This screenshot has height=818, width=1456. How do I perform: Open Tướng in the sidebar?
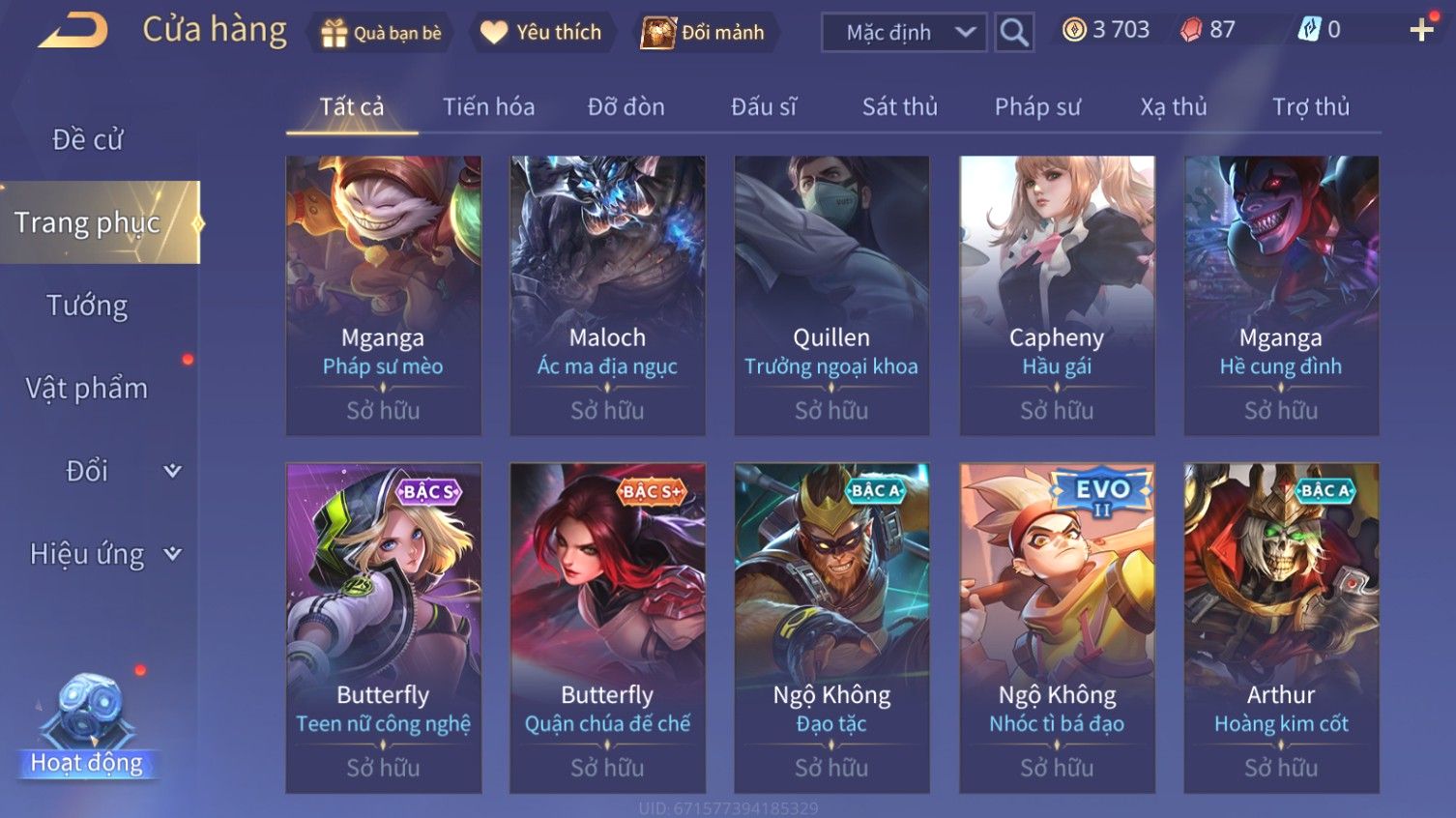coord(87,306)
